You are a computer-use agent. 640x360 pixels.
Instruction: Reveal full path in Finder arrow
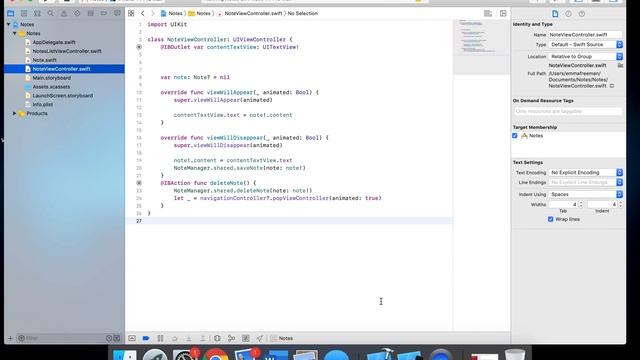pos(612,86)
